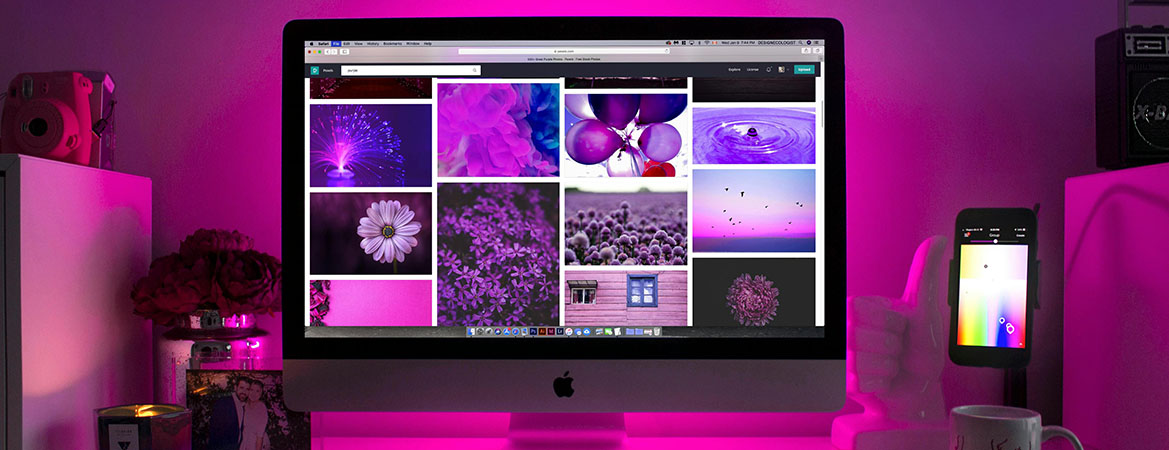Open Safari compass icon in the Dock
Image resolution: width=1169 pixels, height=450 pixels.
coord(516,332)
